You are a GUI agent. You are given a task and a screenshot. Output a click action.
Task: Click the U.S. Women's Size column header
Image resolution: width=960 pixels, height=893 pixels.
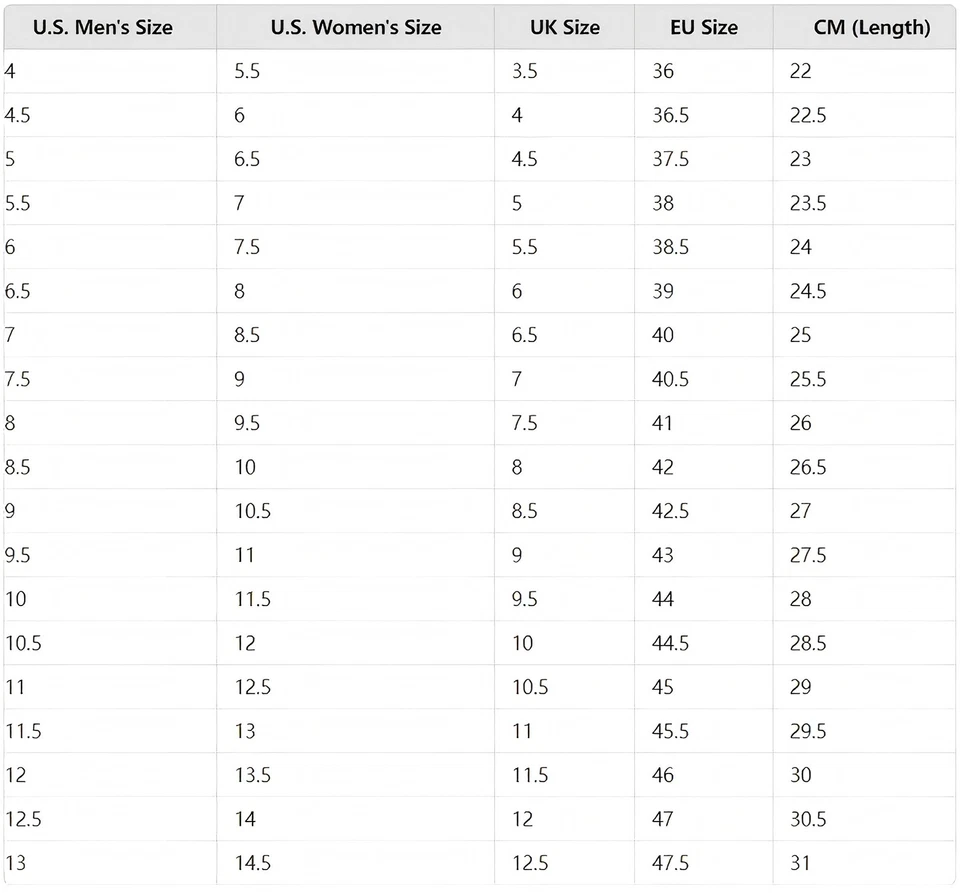(355, 28)
